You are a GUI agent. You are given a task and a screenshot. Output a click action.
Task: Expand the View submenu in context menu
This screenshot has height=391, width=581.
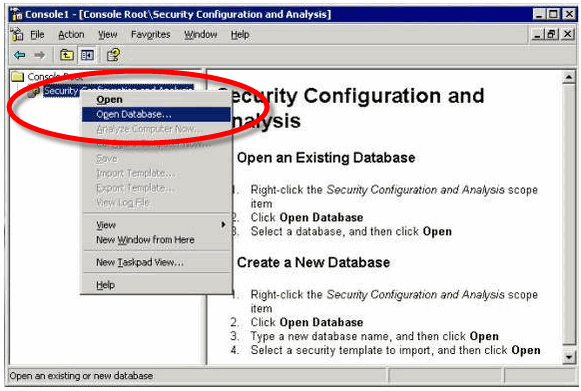pos(156,225)
